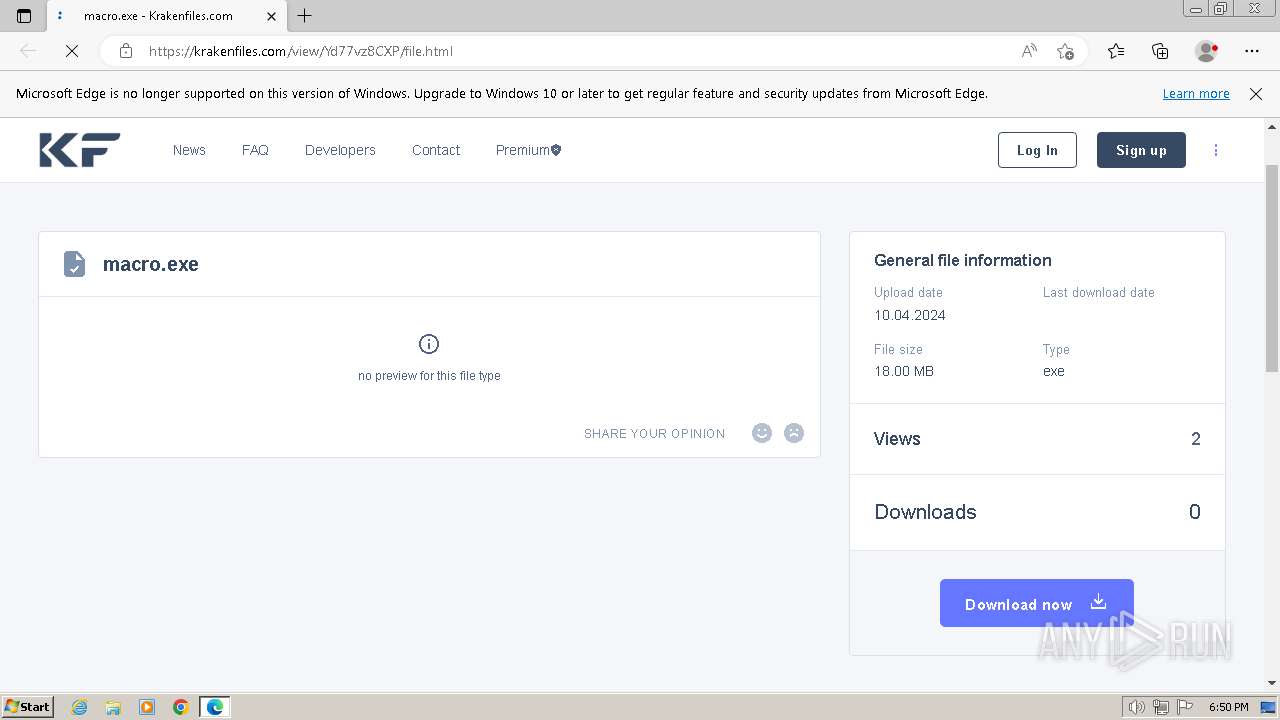Viewport: 1280px width, 720px height.
Task: Rate the file with the happy face
Action: point(762,433)
